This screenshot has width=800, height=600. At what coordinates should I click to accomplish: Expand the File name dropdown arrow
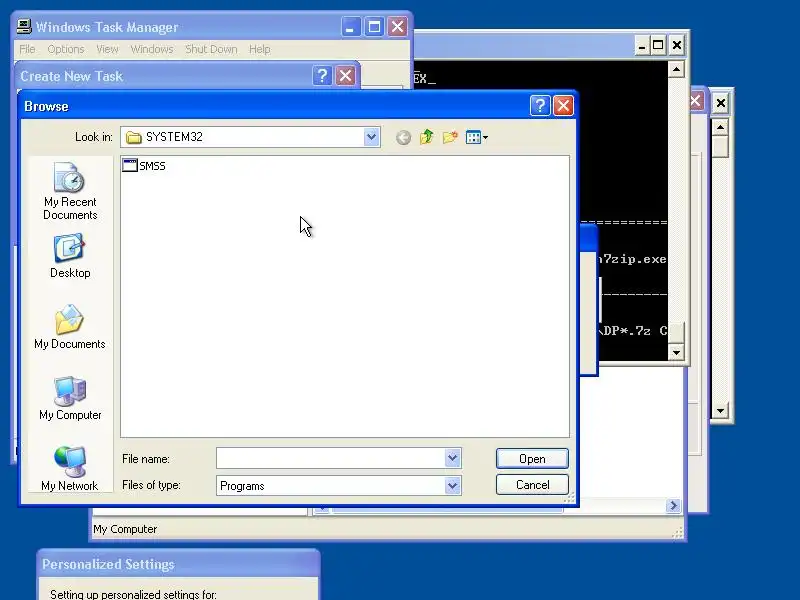pyautogui.click(x=453, y=458)
